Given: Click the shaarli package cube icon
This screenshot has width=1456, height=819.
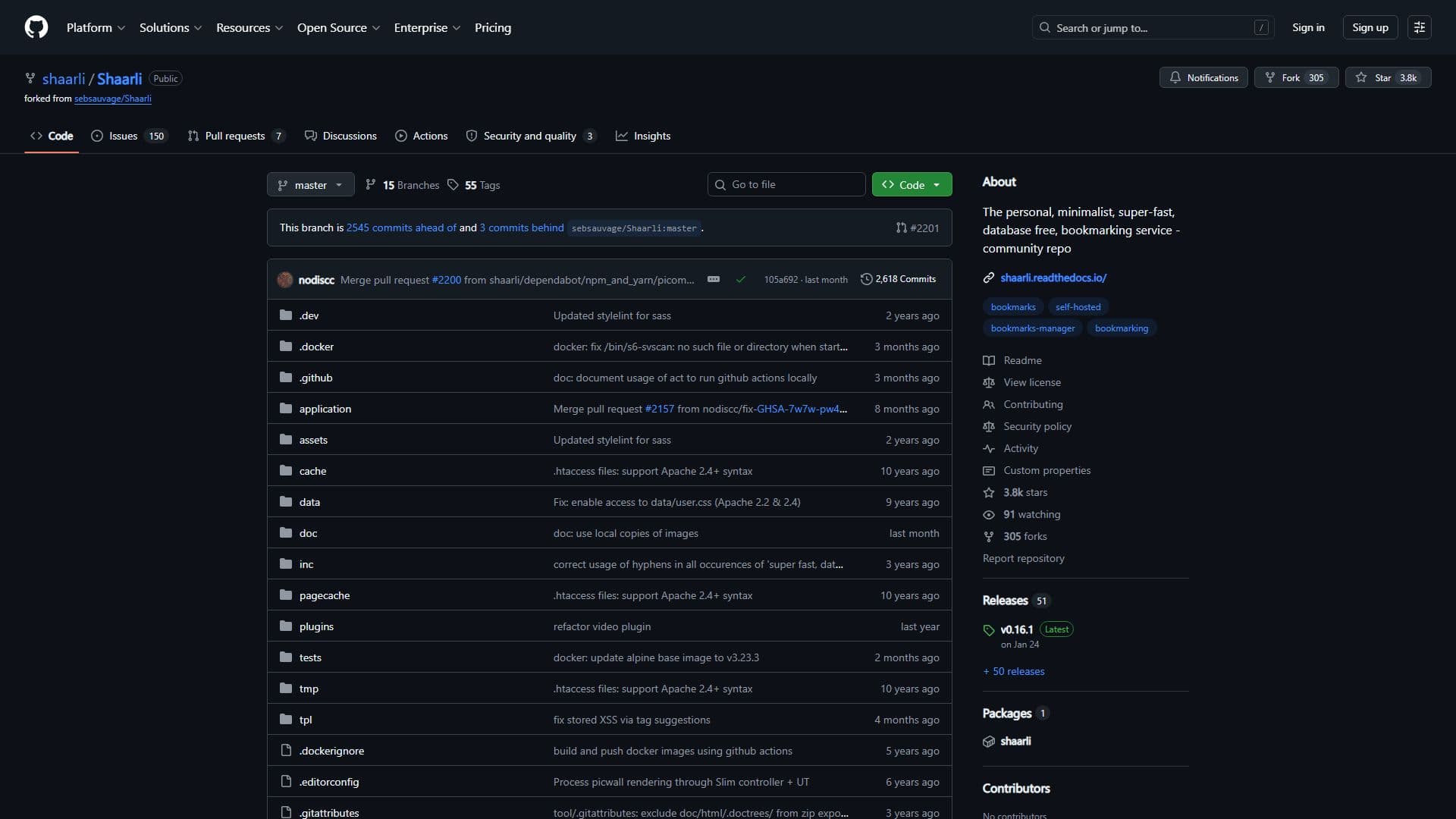Looking at the screenshot, I should tap(989, 742).
